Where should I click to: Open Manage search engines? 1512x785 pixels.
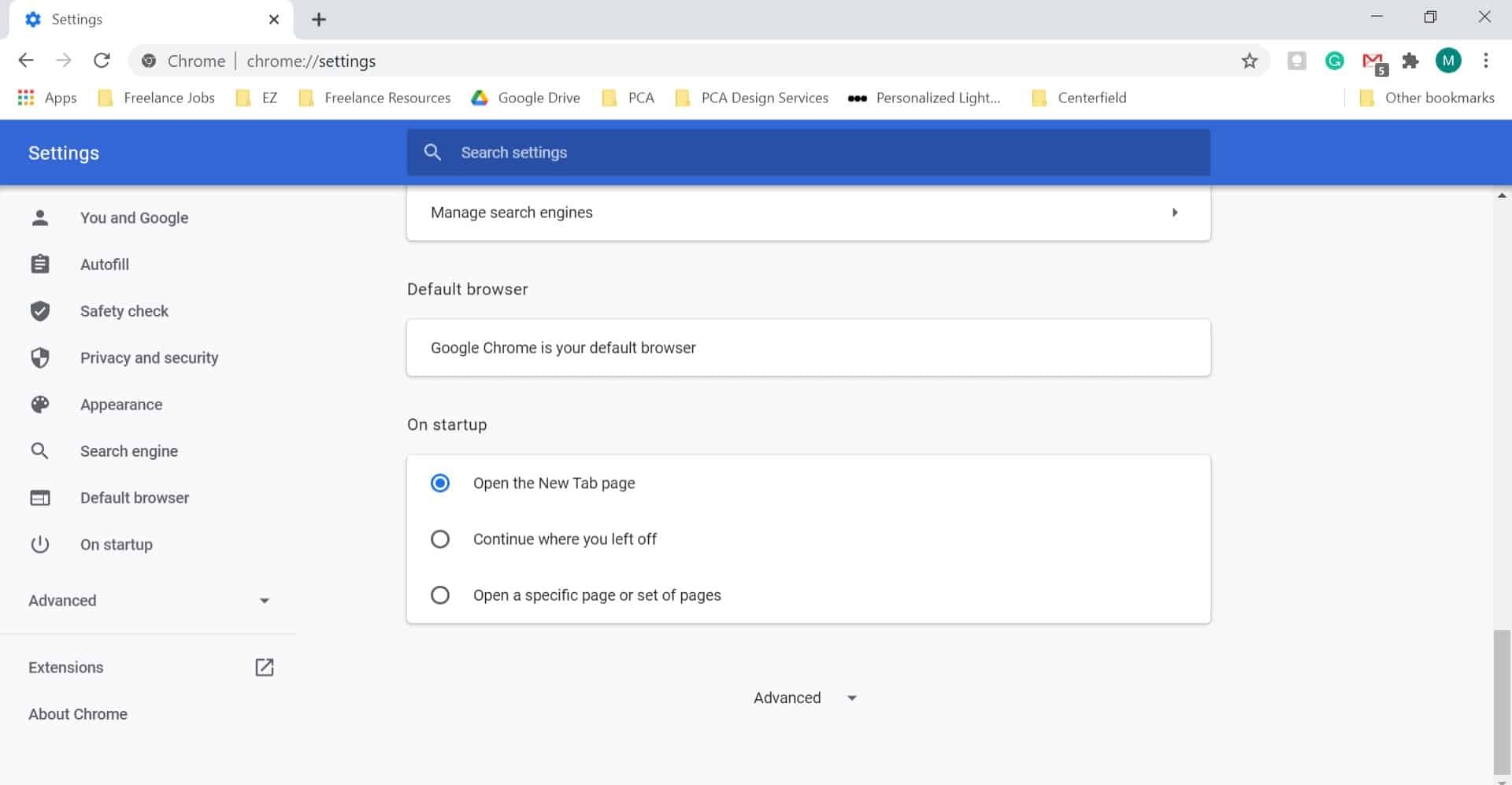[x=807, y=213]
